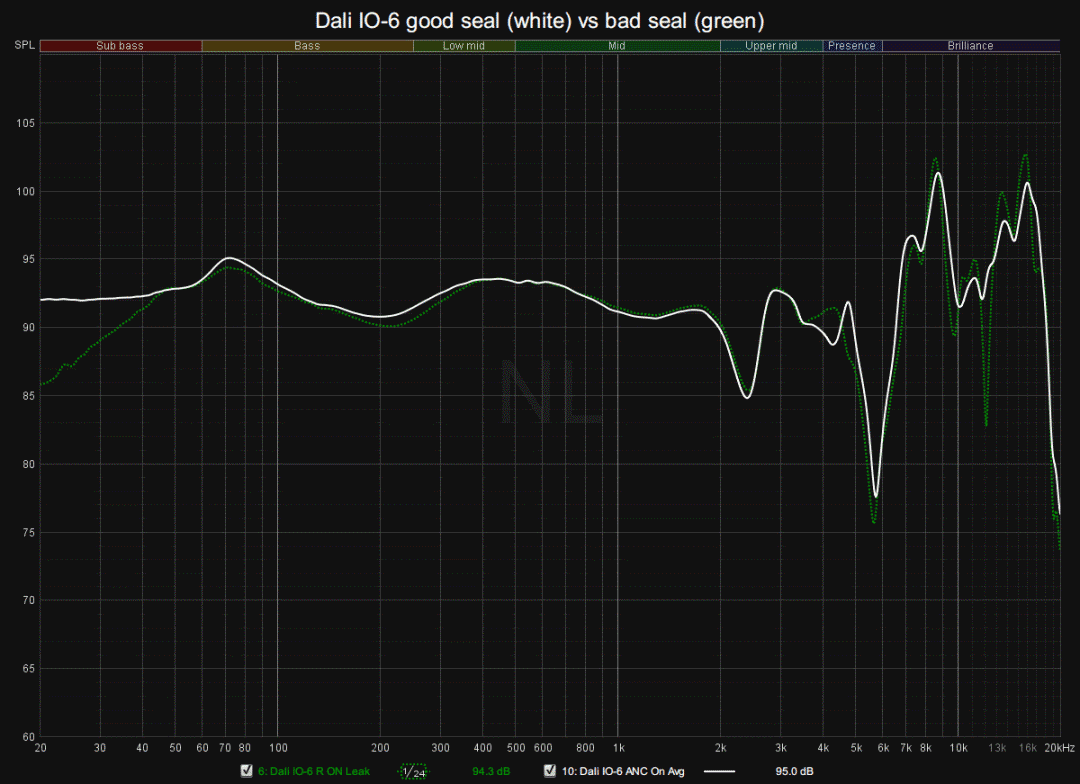Select the Upper mid band label
This screenshot has width=1080, height=784.
[x=771, y=45]
